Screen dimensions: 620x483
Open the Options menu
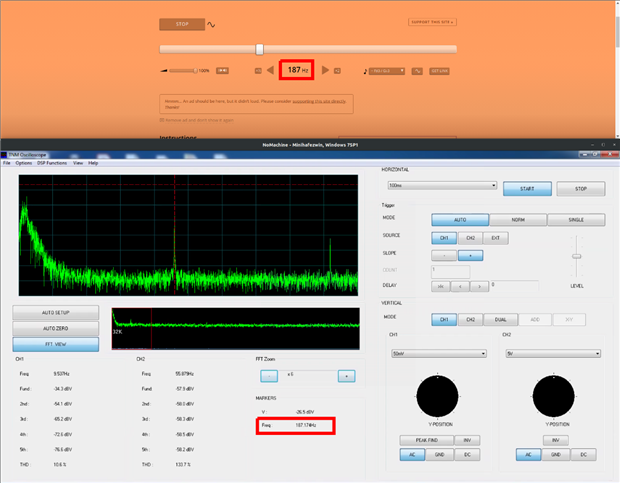[23, 162]
